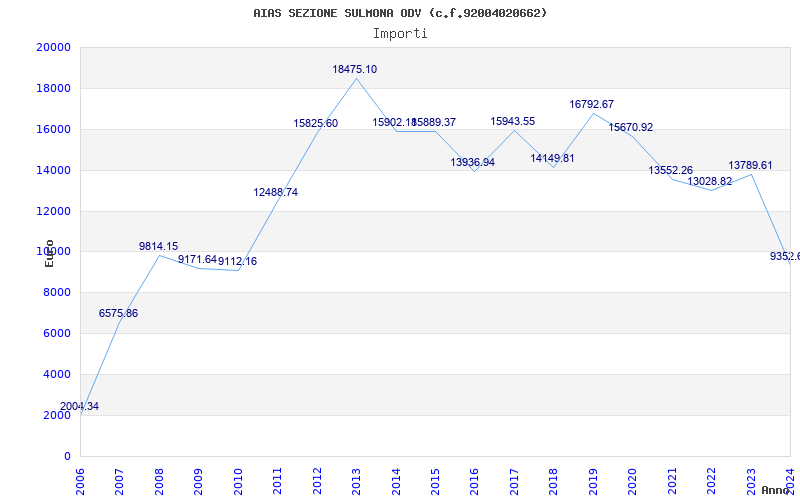Click the 2018 x-axis year label
Viewport: 800px width, 500px height.
pos(554,481)
